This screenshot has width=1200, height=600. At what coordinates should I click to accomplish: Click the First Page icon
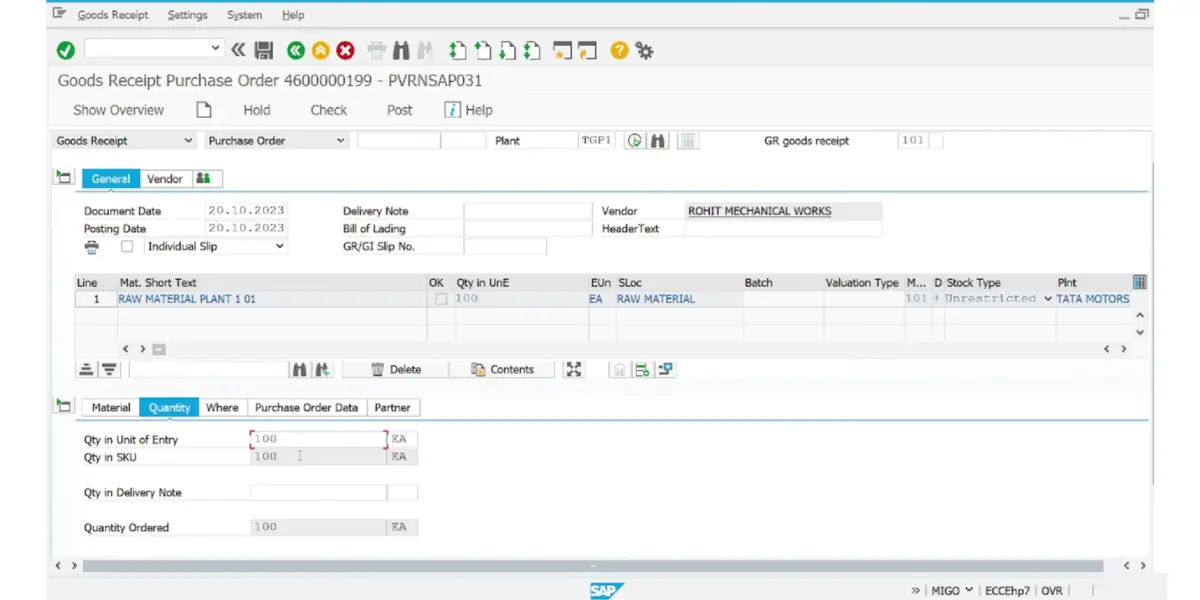pyautogui.click(x=458, y=50)
